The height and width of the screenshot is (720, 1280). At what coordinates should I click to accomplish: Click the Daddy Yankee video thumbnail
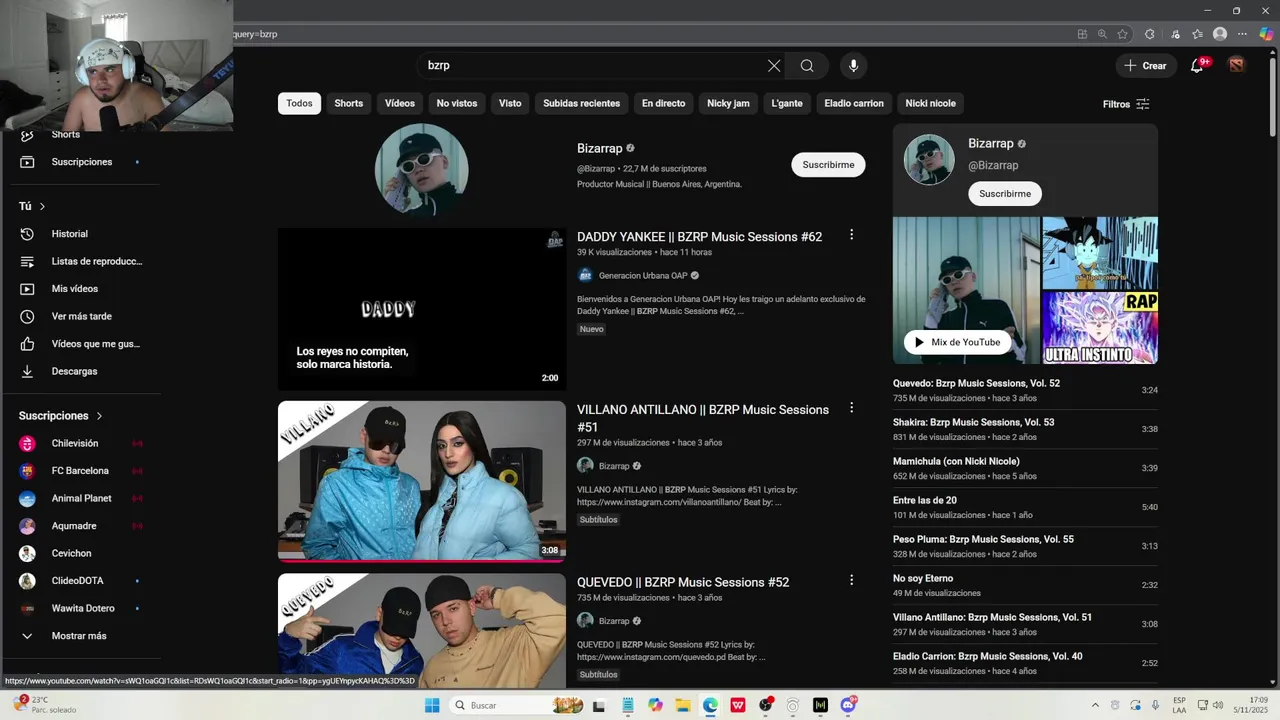click(422, 309)
